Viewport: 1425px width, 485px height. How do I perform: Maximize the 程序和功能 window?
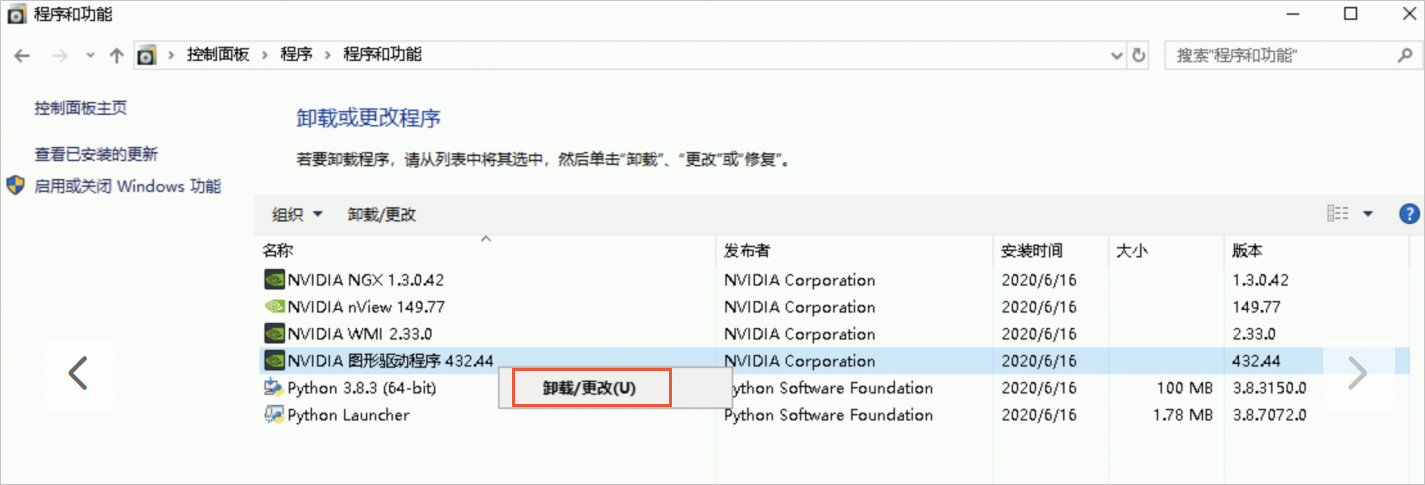pos(1350,14)
